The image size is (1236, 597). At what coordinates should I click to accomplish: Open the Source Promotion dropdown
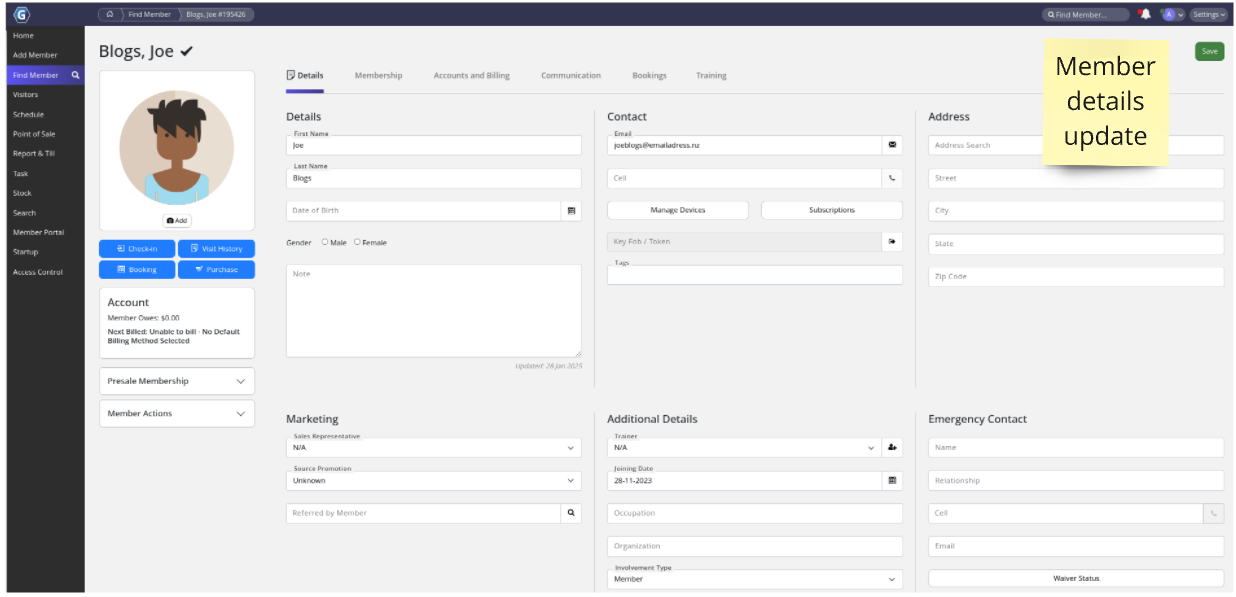click(433, 481)
